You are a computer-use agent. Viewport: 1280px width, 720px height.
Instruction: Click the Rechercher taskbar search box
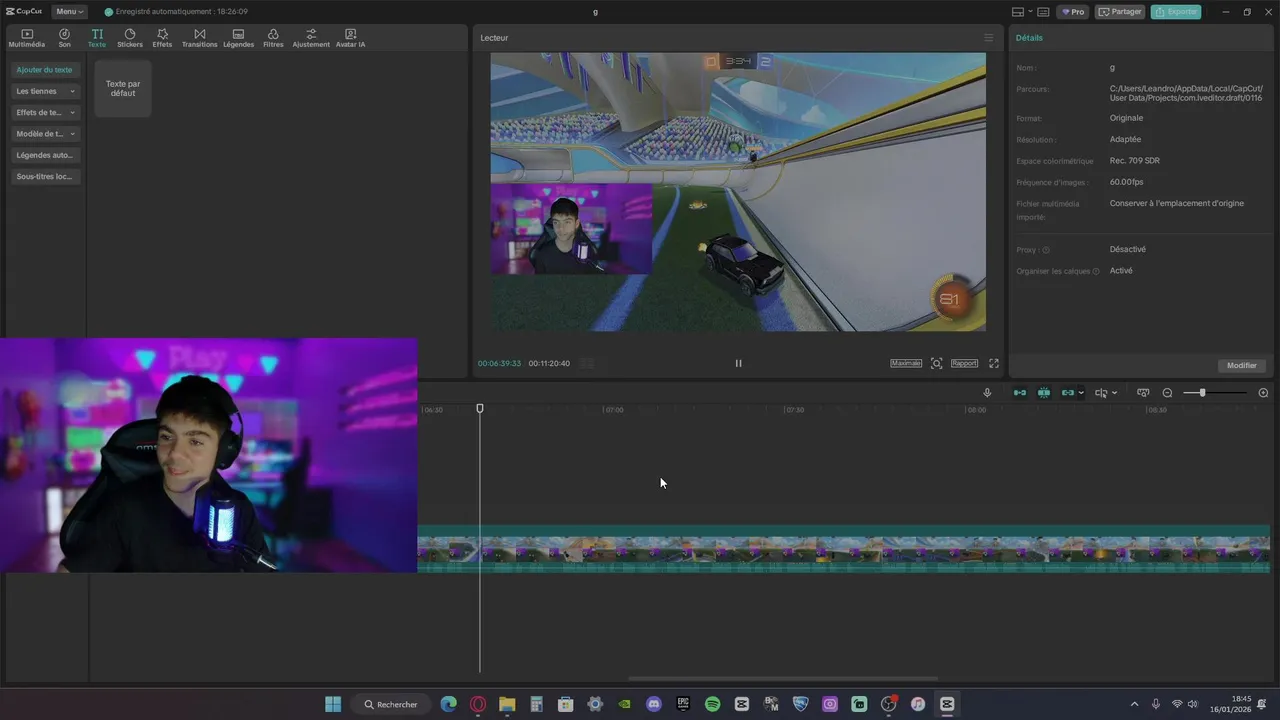pyautogui.click(x=391, y=704)
